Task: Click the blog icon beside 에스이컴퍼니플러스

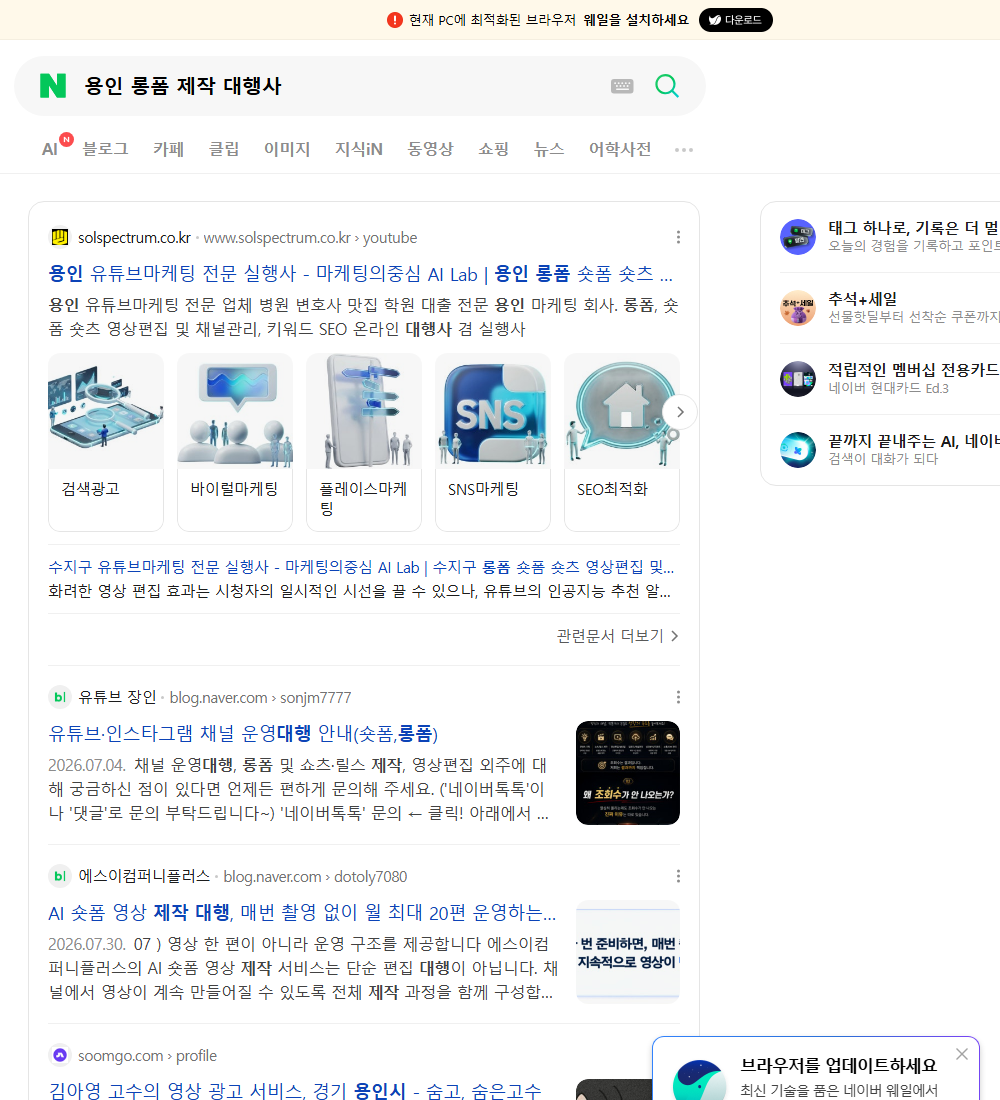Action: pyautogui.click(x=60, y=876)
